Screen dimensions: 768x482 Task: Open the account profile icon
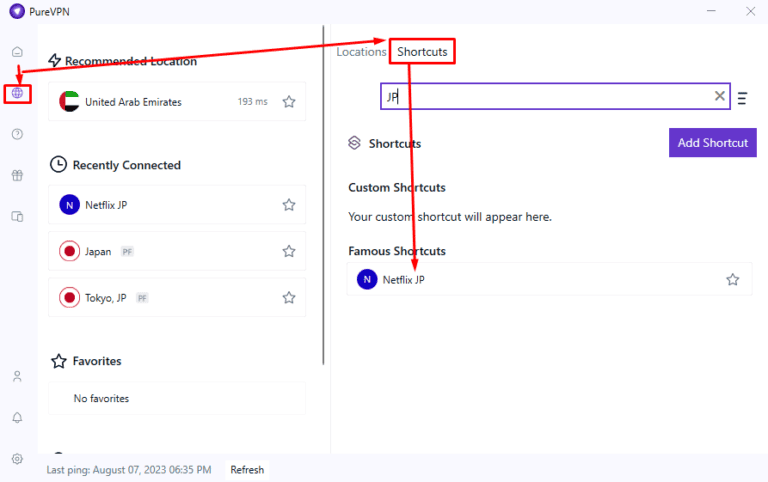pos(17,376)
